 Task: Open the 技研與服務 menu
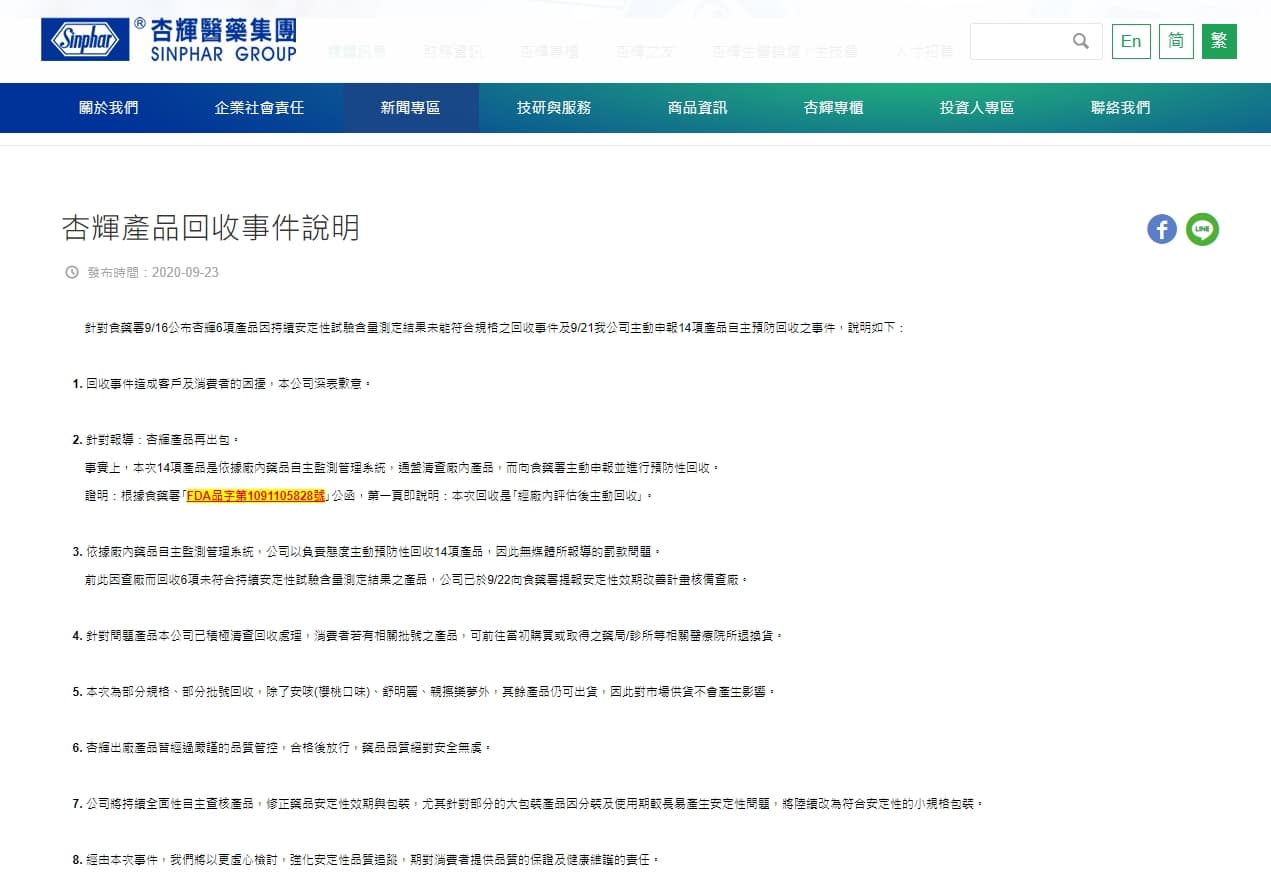tap(554, 108)
